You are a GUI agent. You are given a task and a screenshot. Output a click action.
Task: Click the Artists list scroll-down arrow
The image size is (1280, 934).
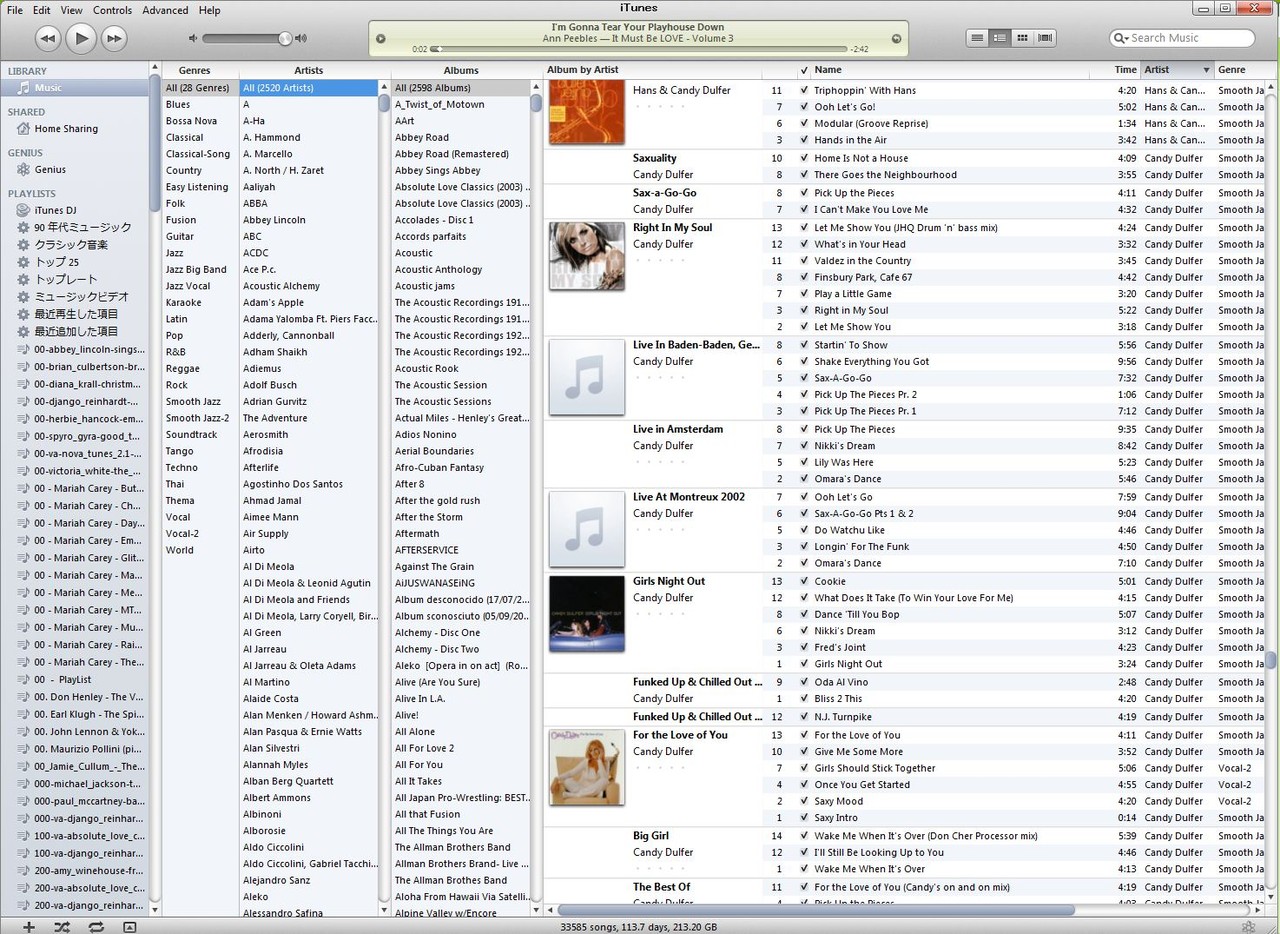(384, 910)
